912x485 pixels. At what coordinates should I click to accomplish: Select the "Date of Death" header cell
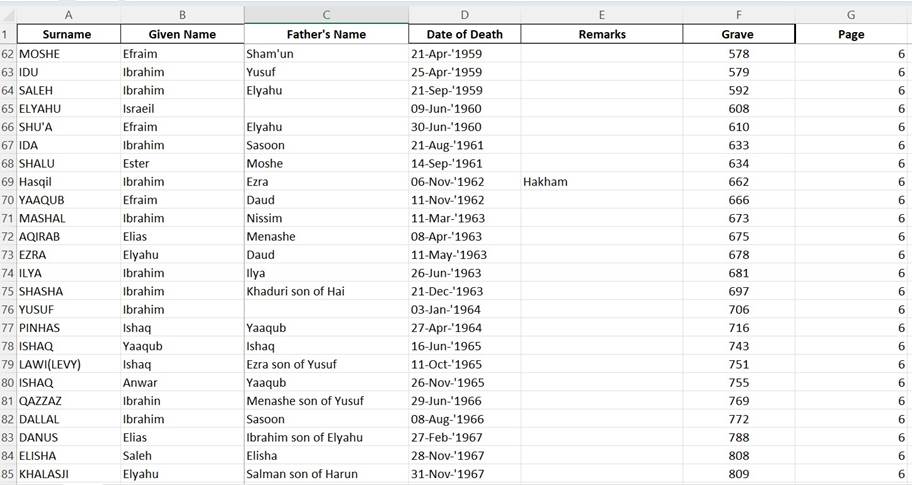pyautogui.click(x=464, y=34)
